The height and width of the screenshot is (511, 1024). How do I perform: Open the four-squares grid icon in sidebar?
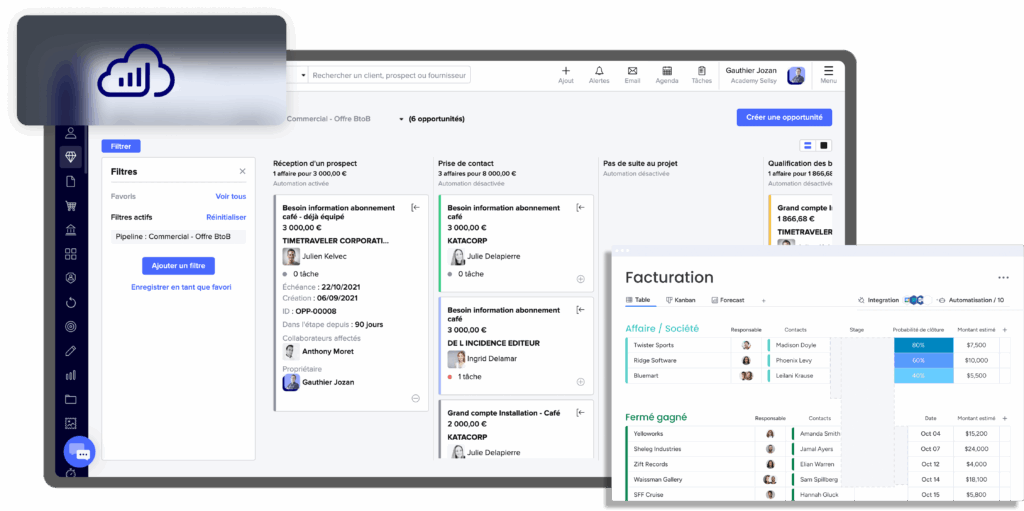point(71,254)
